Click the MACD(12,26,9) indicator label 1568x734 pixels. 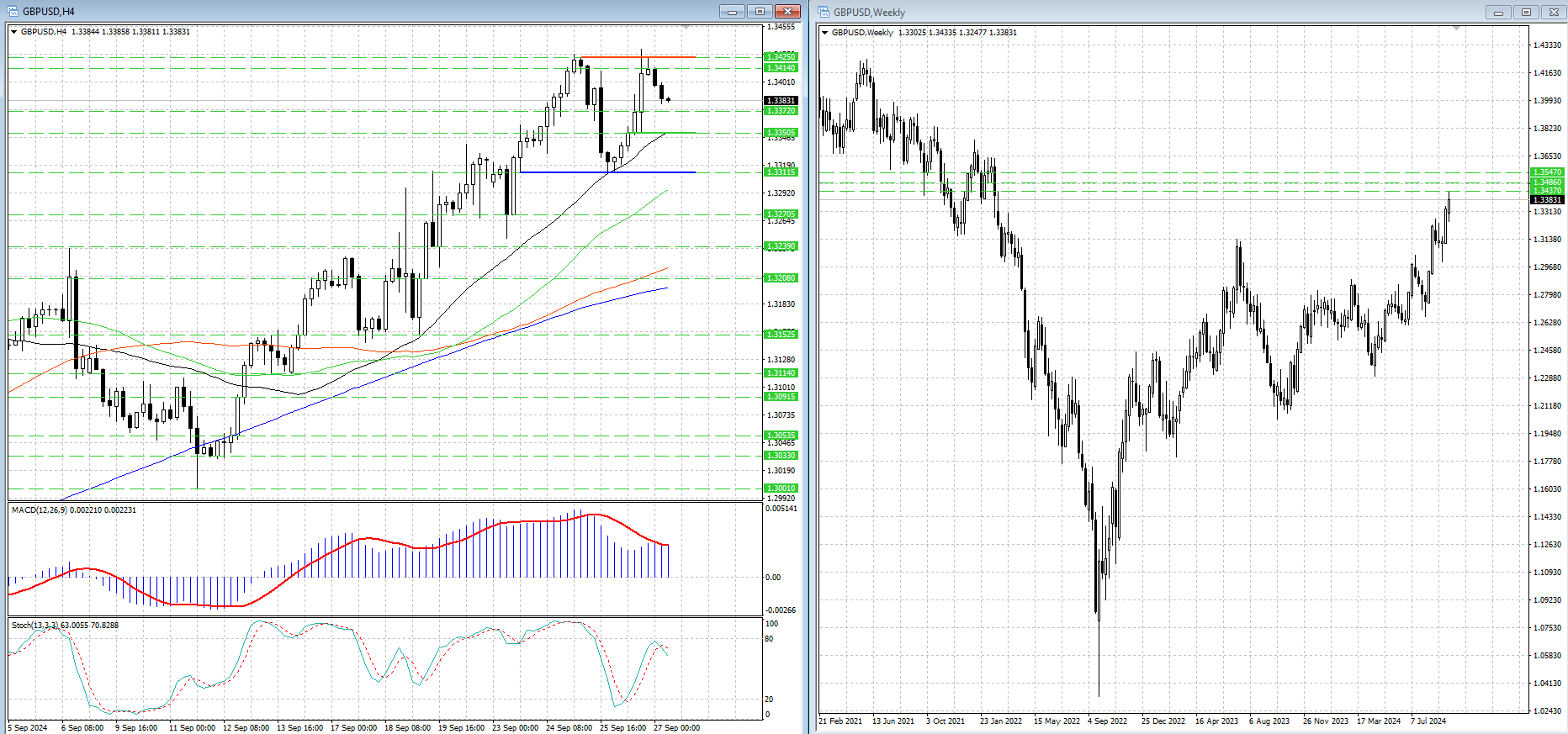[39, 510]
